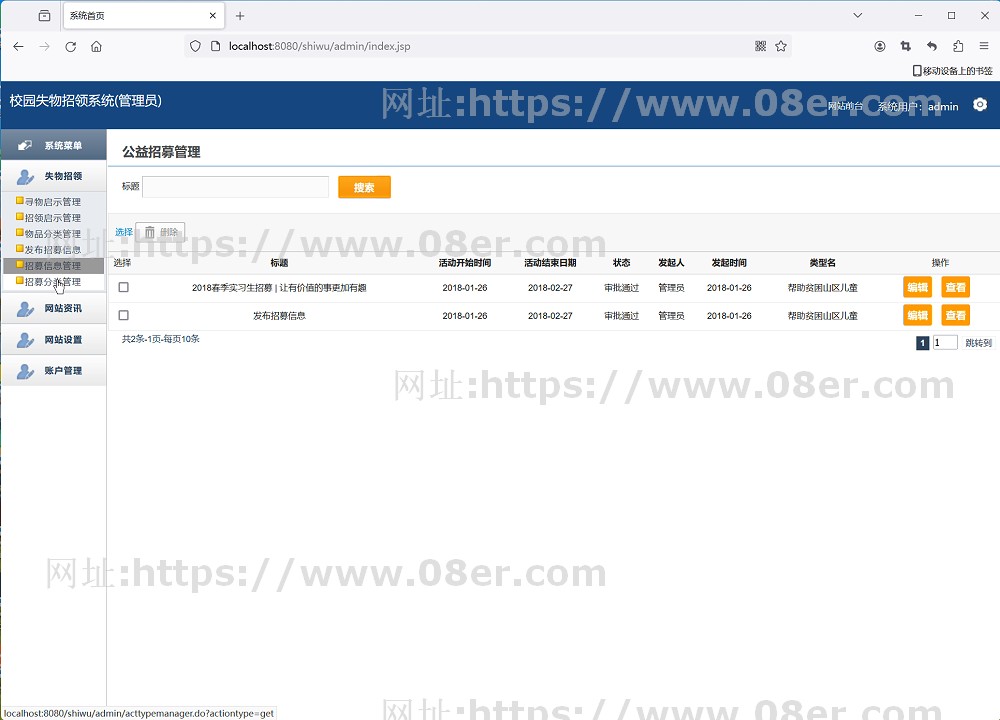Click 校园失物招领系统(管理员) title
Image resolution: width=1000 pixels, height=720 pixels.
[85, 101]
